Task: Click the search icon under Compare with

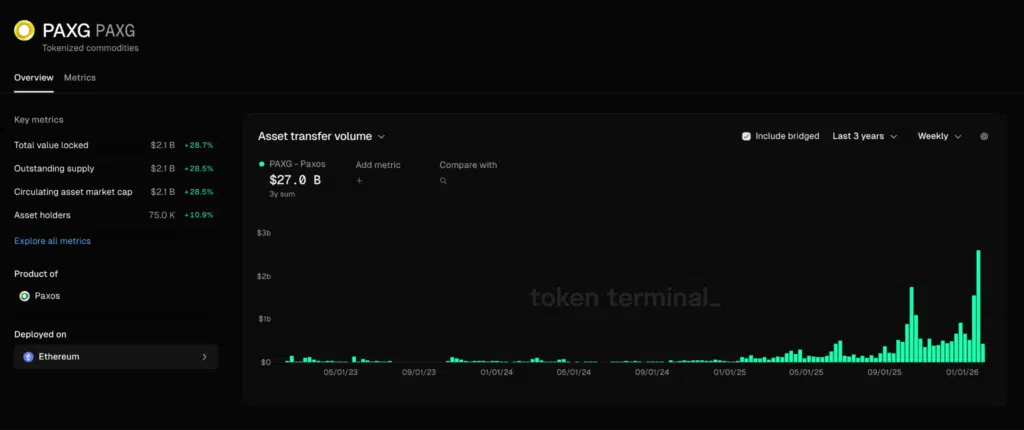Action: pyautogui.click(x=443, y=181)
